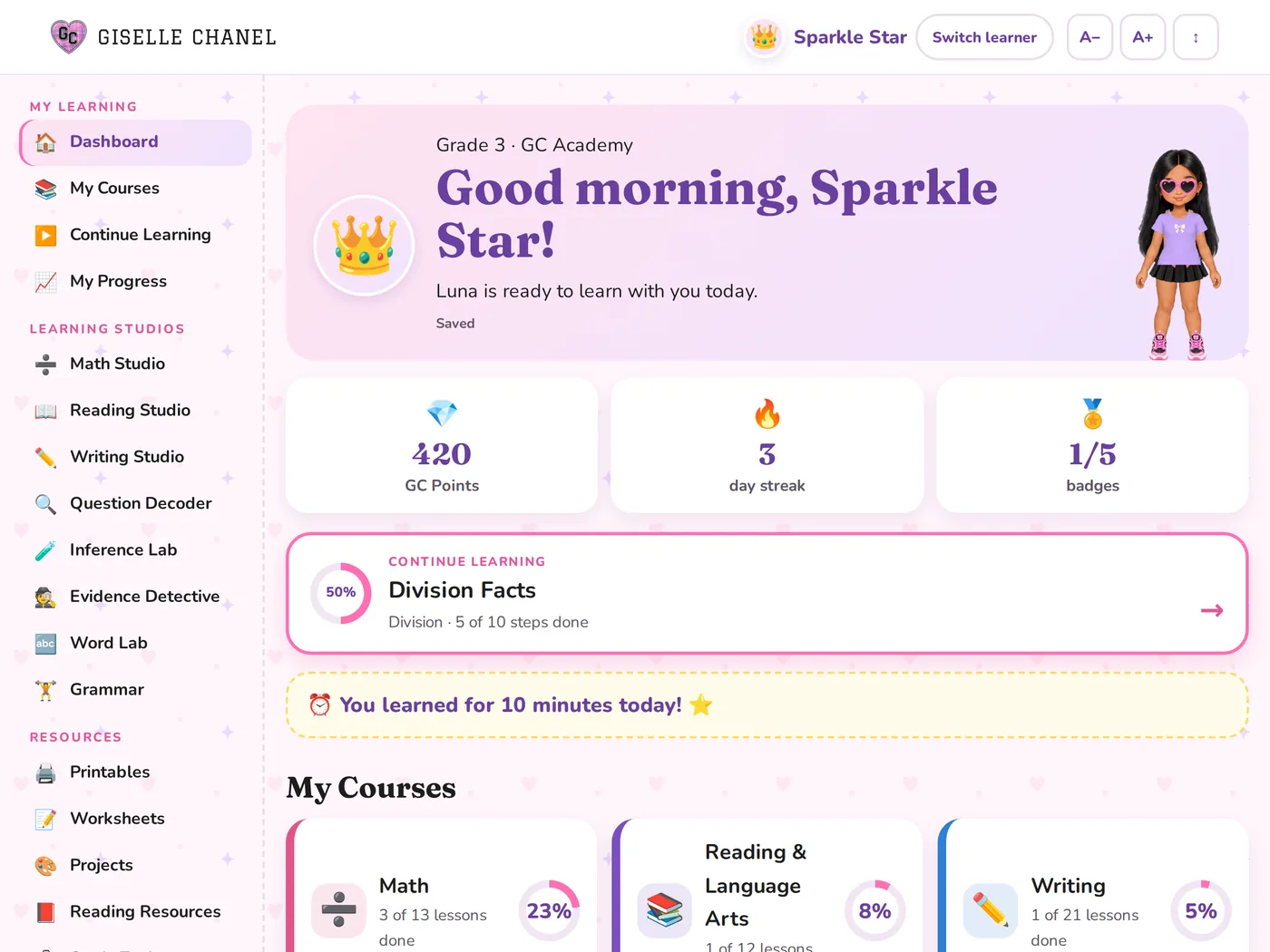1270x952 pixels.
Task: Open Reading & Language Arts course
Action: (x=767, y=886)
